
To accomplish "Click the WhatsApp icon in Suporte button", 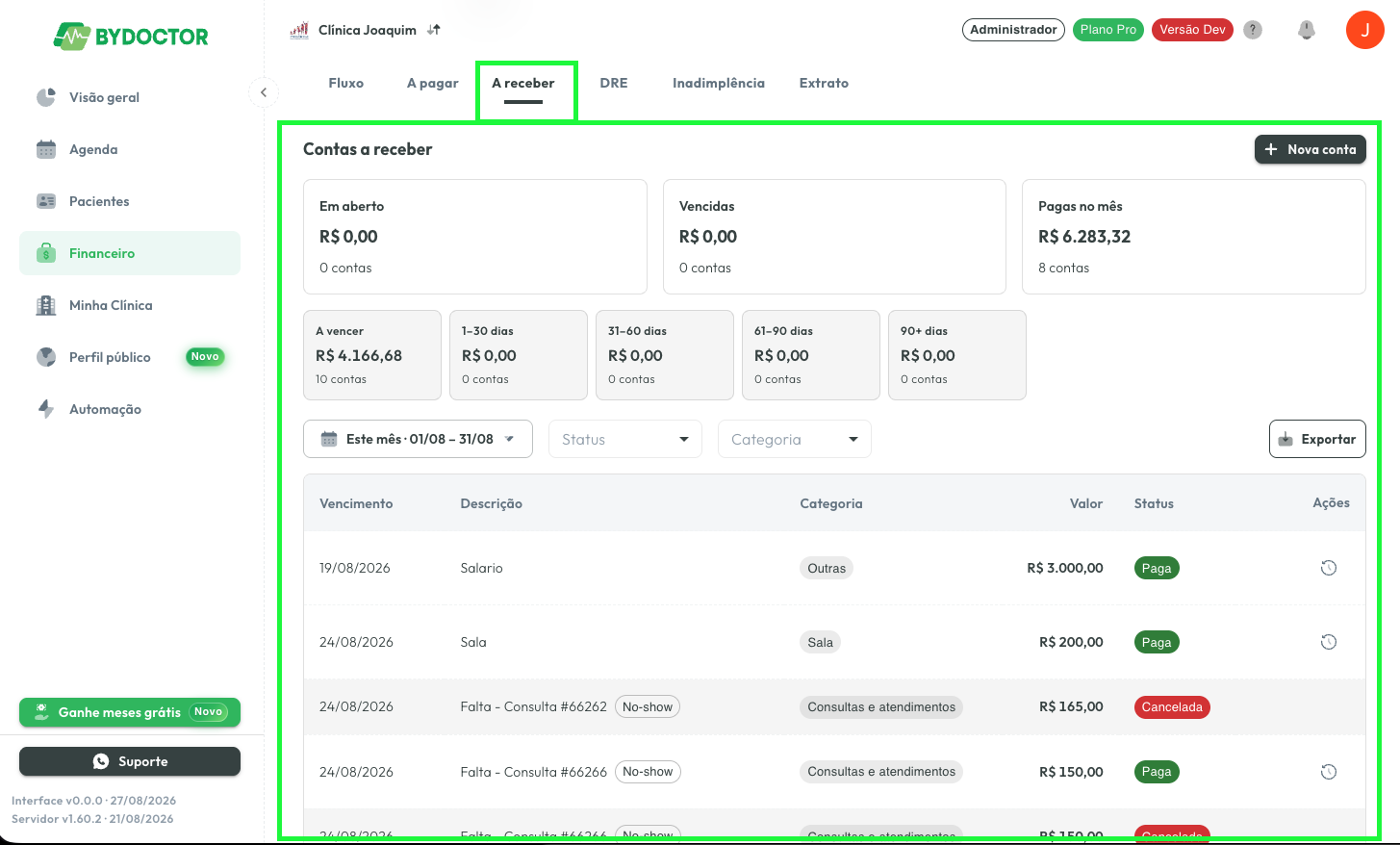I will pos(101,761).
